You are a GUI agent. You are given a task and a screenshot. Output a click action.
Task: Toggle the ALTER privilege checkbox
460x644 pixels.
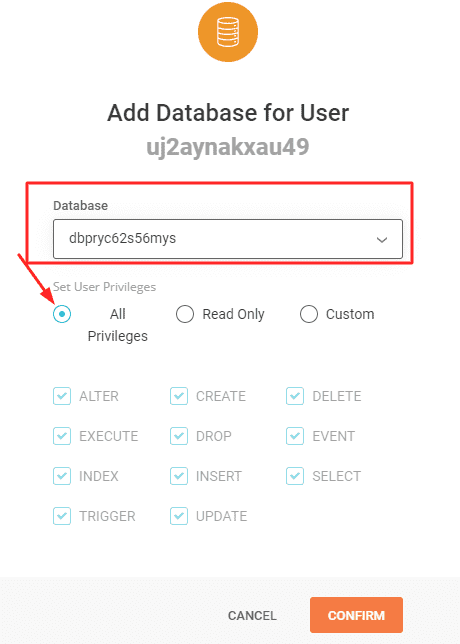[x=62, y=396]
